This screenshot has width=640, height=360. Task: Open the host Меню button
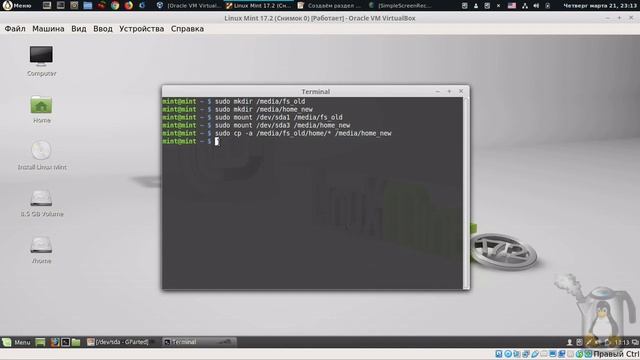point(17,6)
